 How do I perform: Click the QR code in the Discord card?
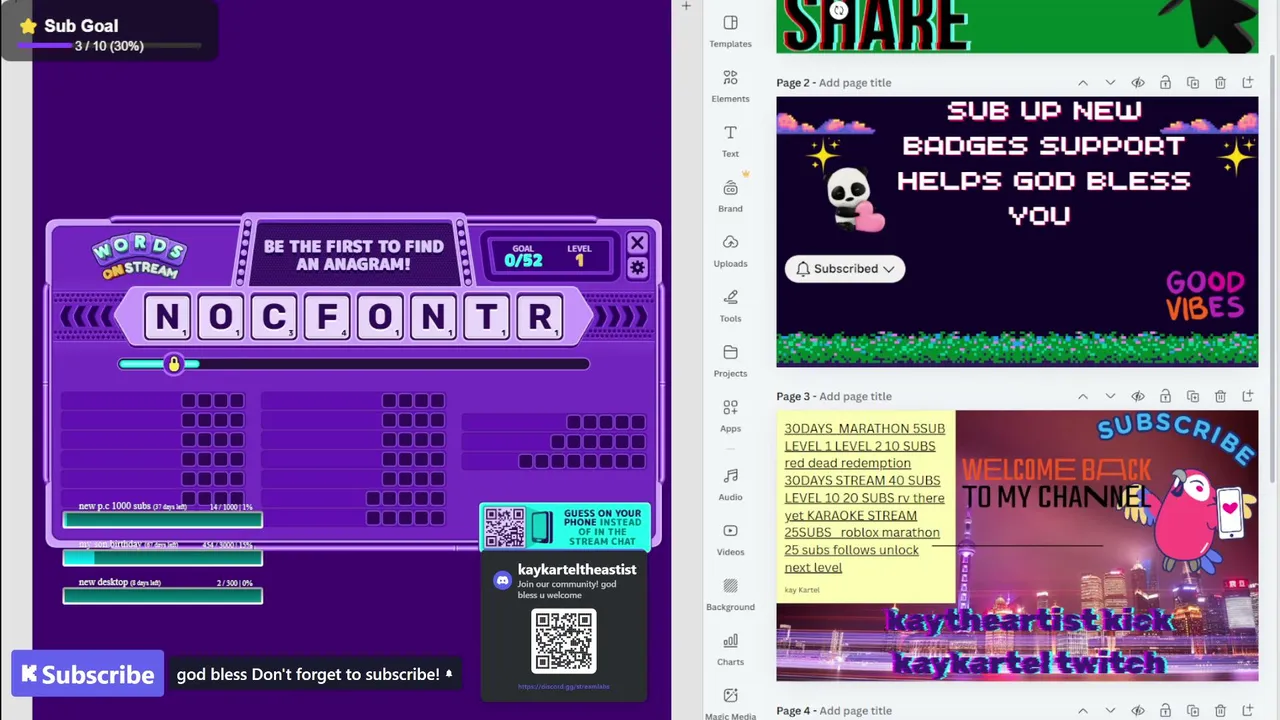tap(564, 642)
